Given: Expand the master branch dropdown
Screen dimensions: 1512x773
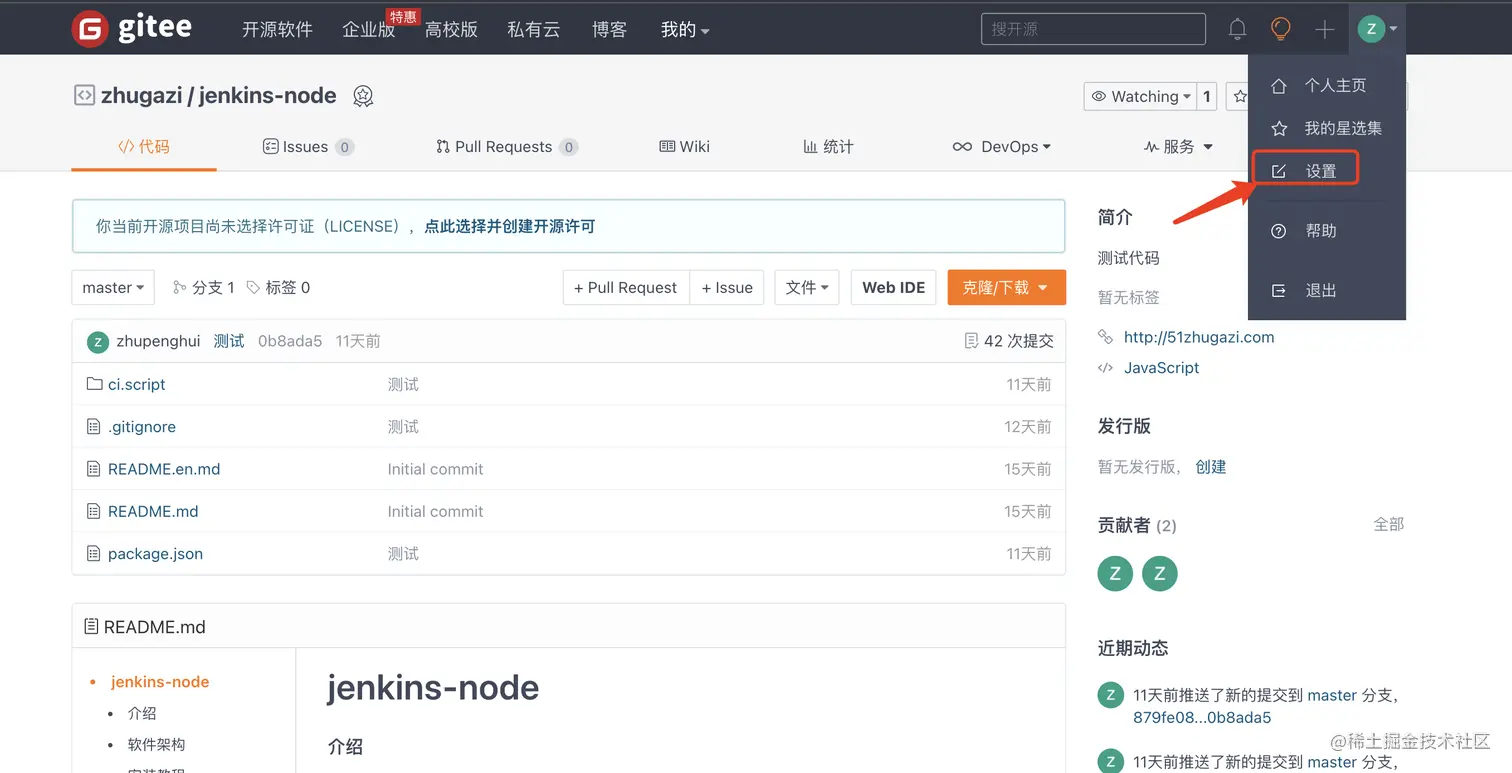Looking at the screenshot, I should click(x=113, y=287).
